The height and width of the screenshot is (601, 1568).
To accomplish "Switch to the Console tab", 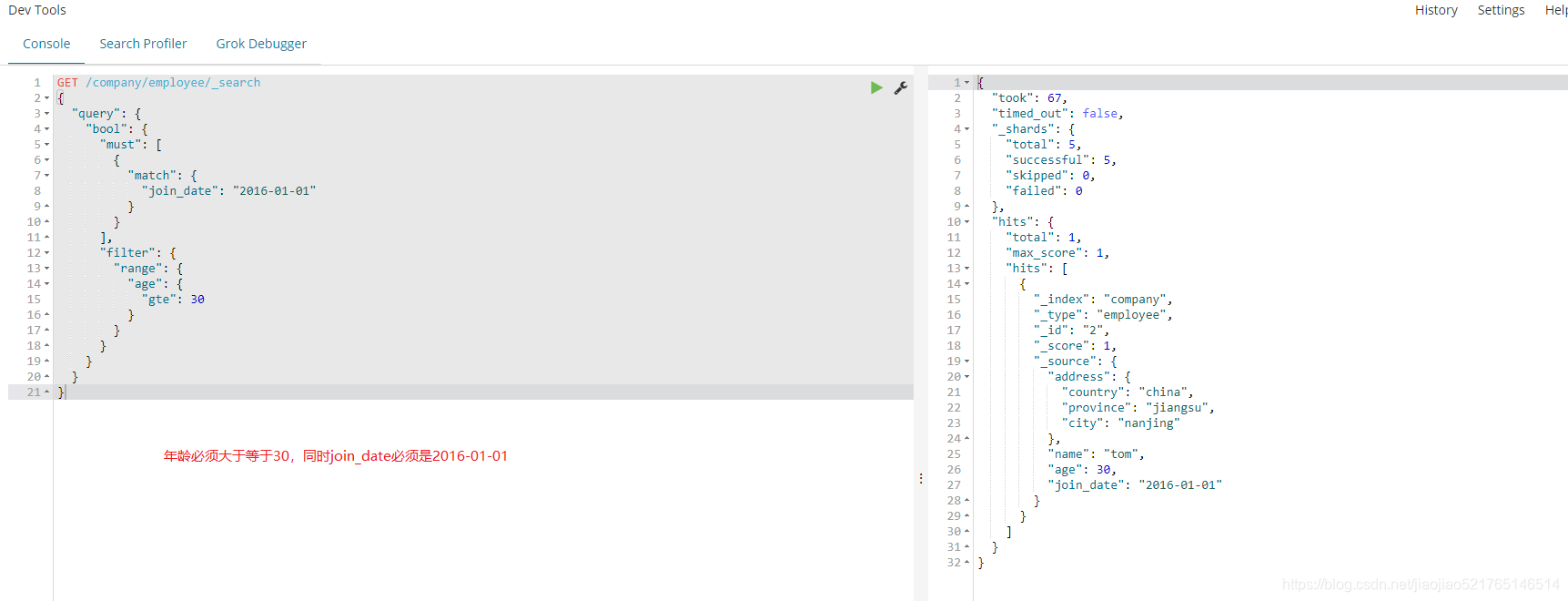I will coord(46,44).
